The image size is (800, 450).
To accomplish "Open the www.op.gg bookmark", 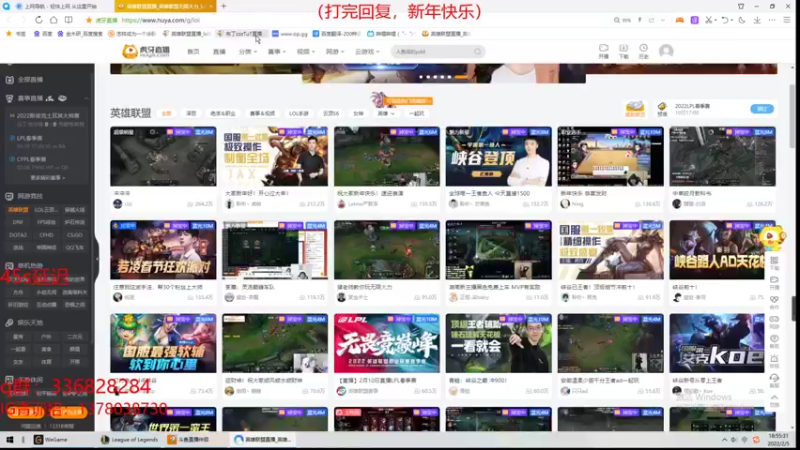I will click(x=289, y=34).
